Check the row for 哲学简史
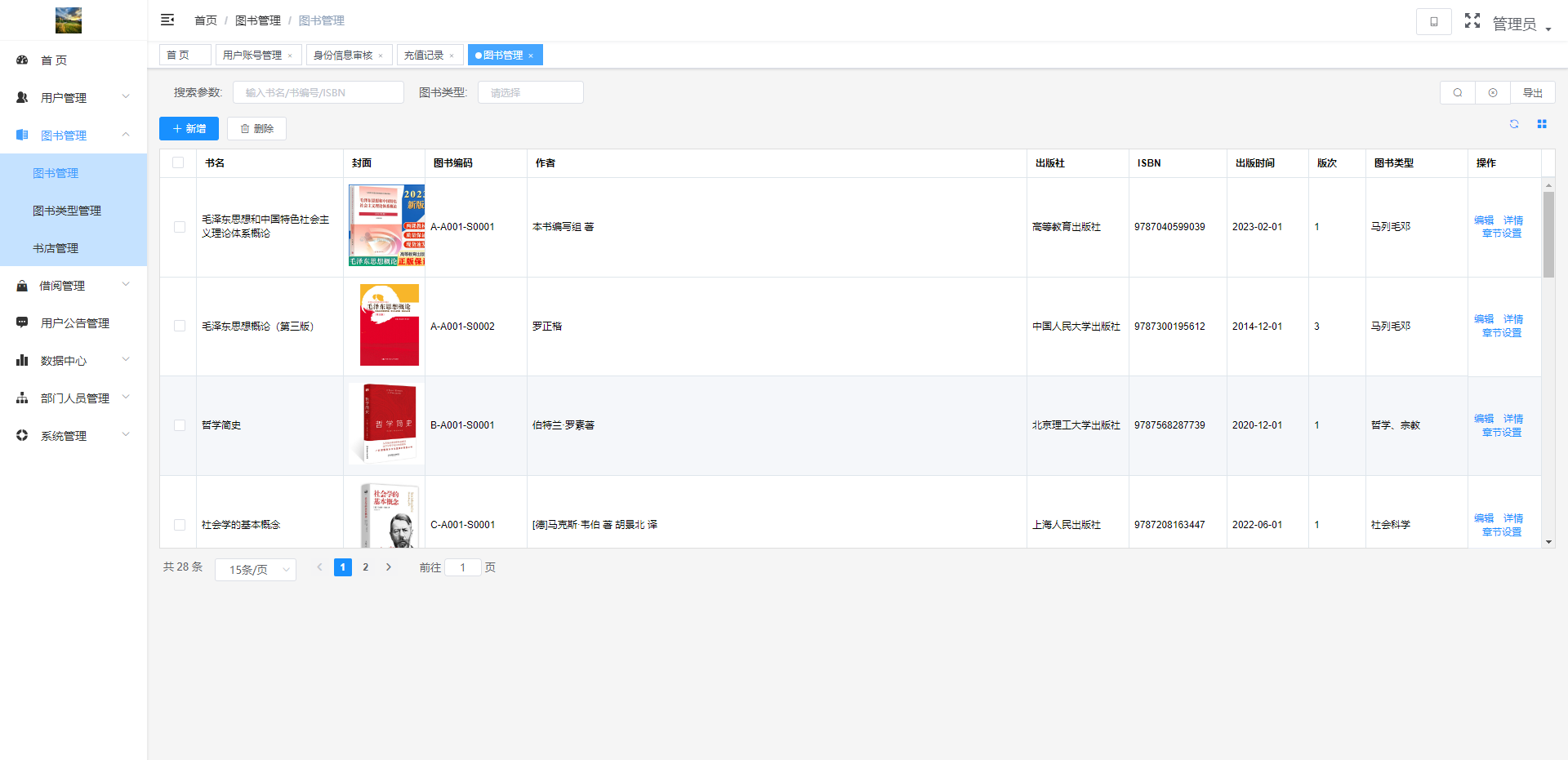The height and width of the screenshot is (760, 1568). tap(180, 425)
